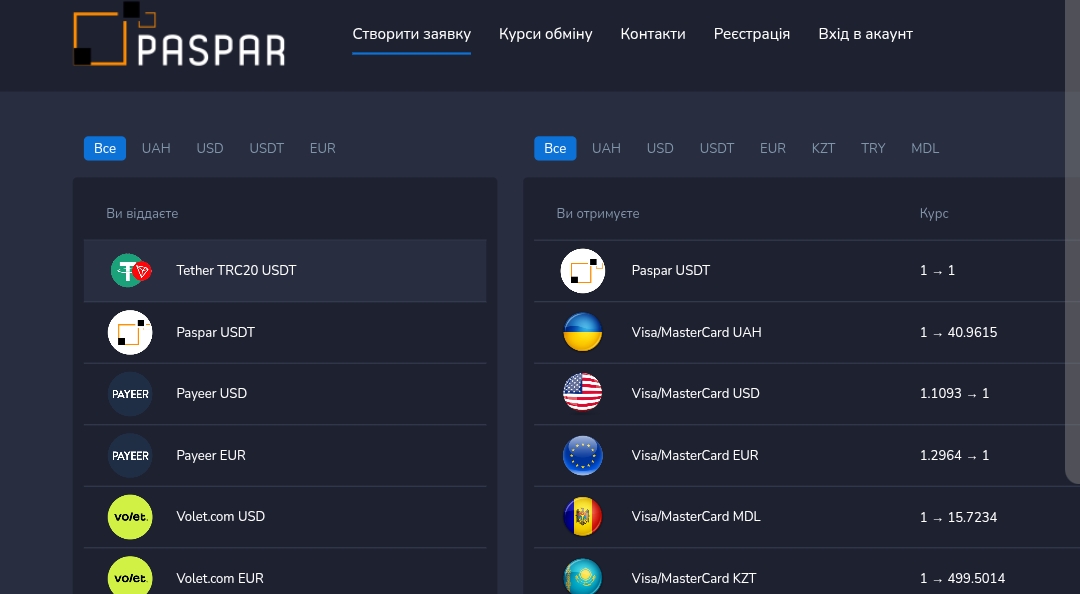This screenshot has width=1080, height=594.
Task: Click the Volet.com EUR logo icon
Action: [x=130, y=577]
